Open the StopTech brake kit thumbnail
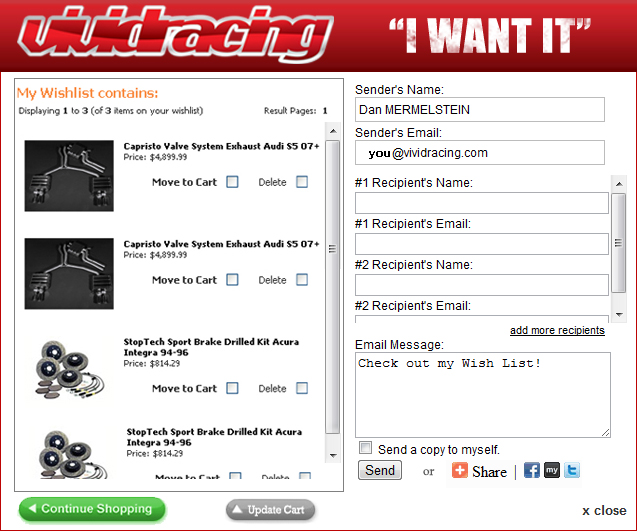The width and height of the screenshot is (637, 531). point(69,369)
